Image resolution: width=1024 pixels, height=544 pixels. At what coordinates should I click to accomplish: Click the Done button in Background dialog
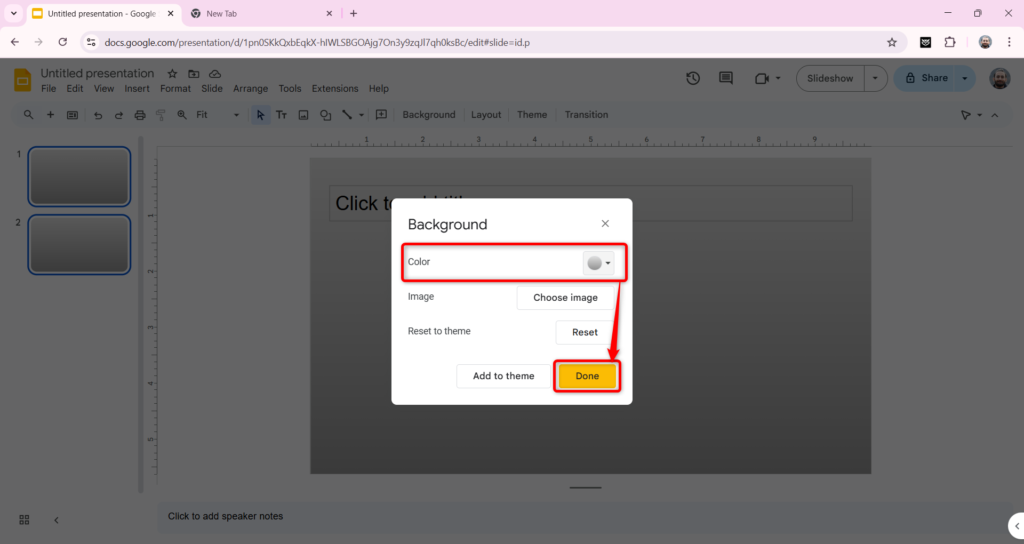point(587,376)
